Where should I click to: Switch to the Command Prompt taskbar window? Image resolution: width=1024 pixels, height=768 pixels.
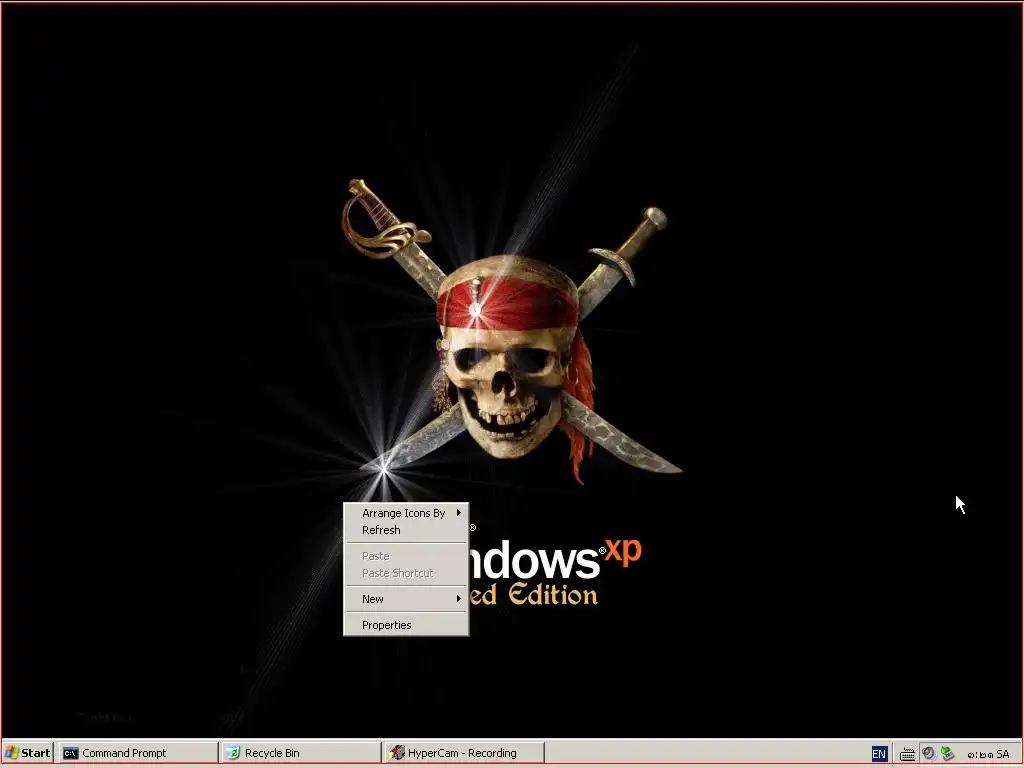(x=137, y=753)
